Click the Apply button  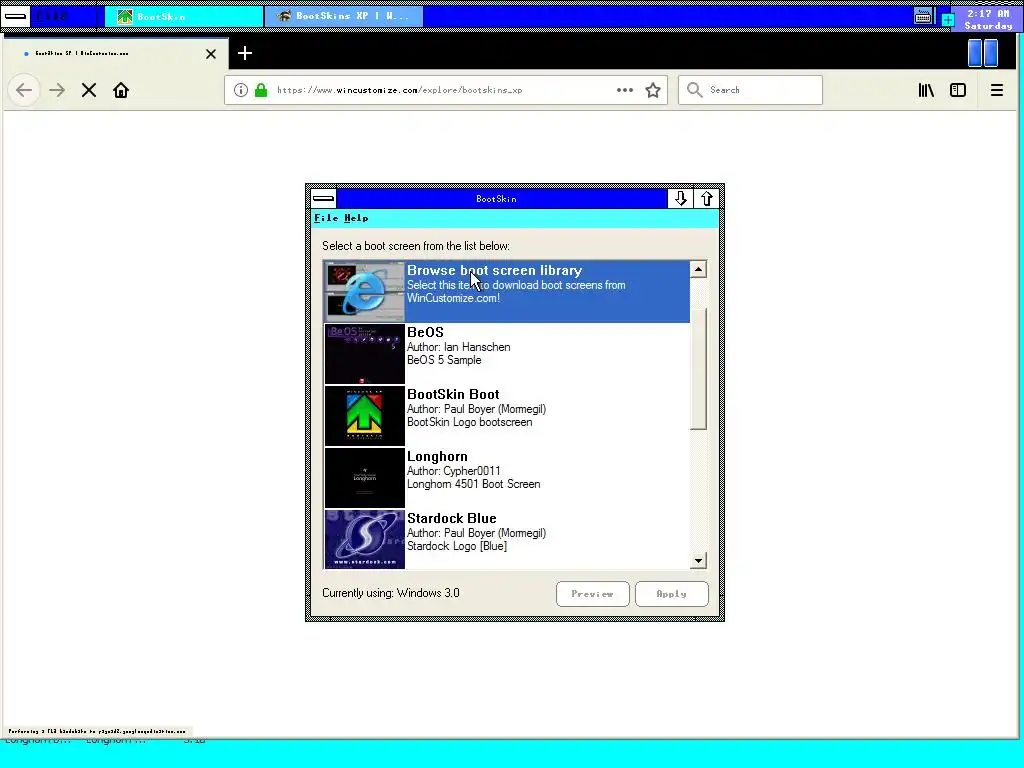pyautogui.click(x=671, y=594)
